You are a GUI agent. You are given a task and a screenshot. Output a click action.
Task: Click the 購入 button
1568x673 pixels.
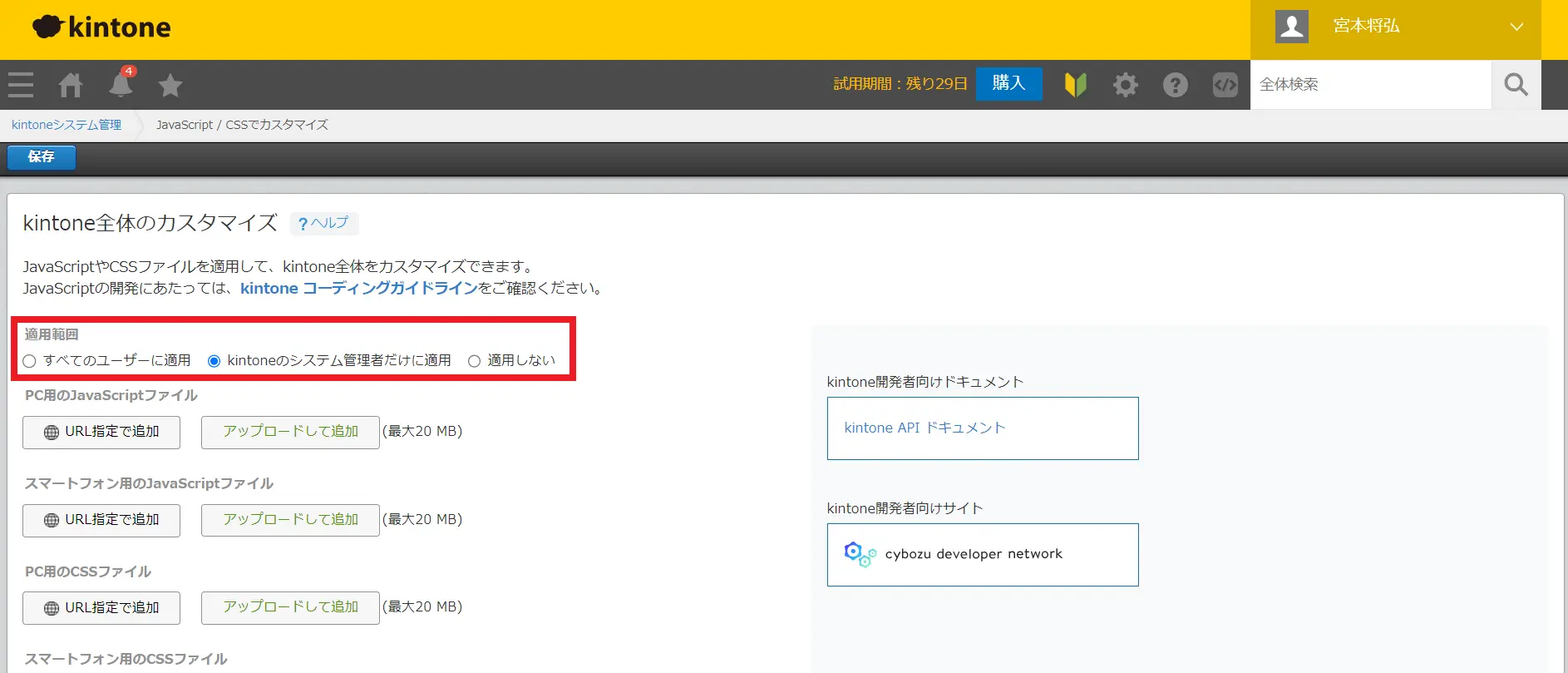1009,84
